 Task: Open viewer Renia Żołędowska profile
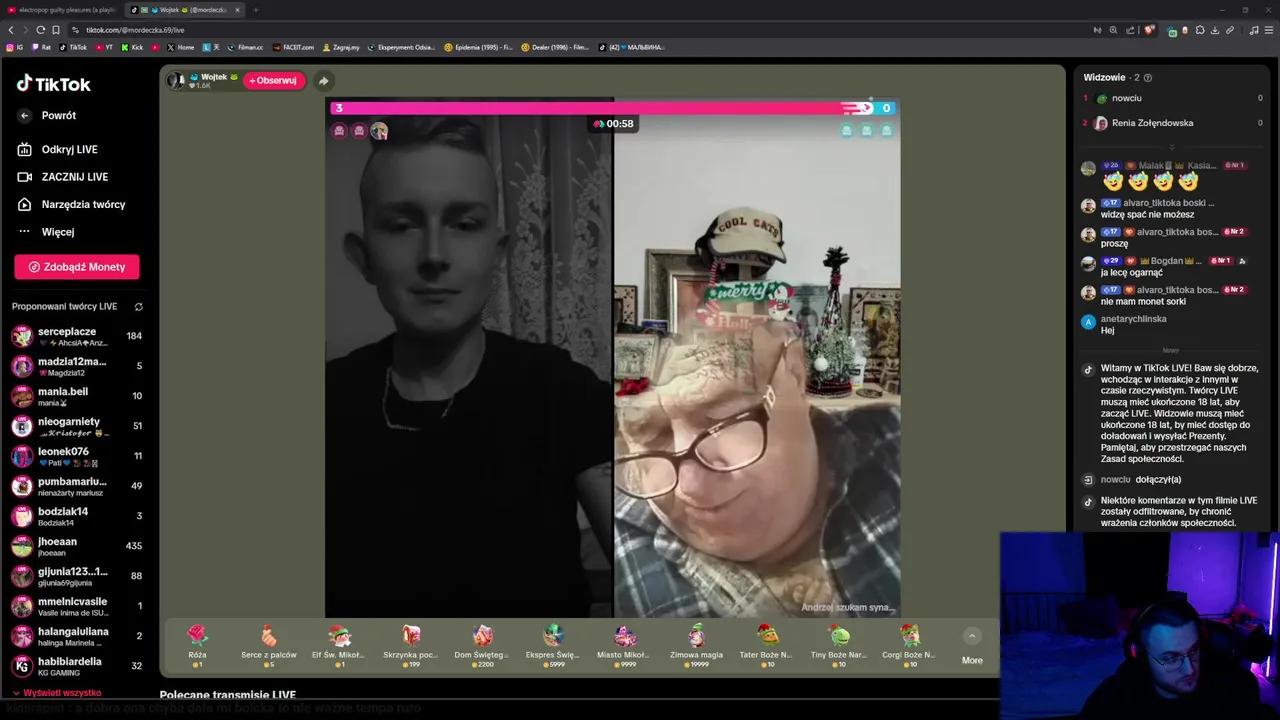1172,123
